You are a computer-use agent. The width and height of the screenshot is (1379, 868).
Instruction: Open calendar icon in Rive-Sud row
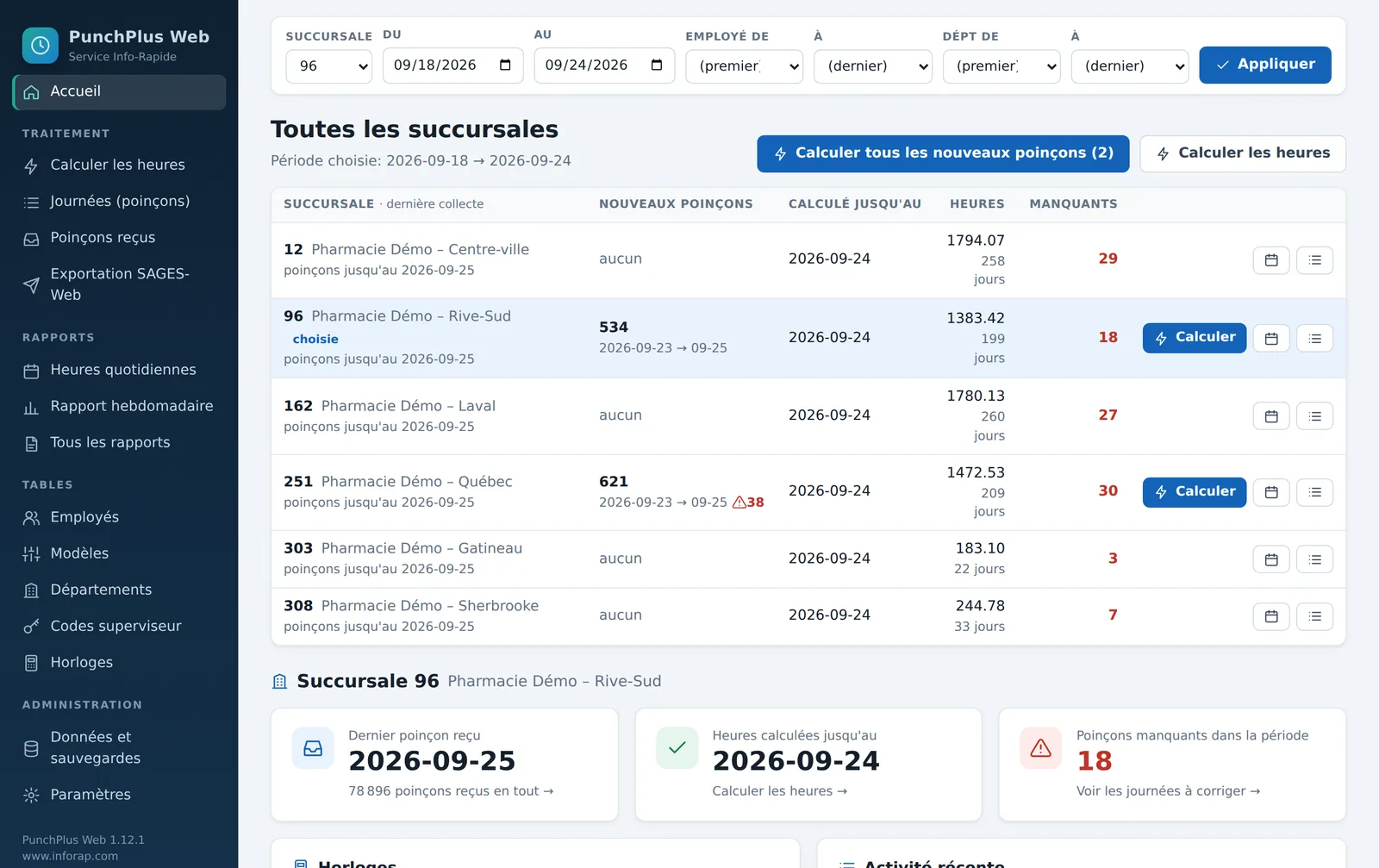click(x=1271, y=339)
